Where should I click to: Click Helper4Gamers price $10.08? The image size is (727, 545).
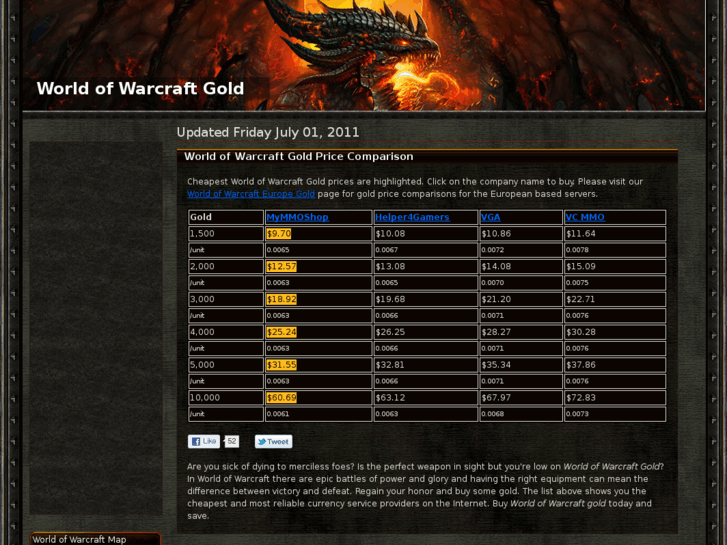390,234
